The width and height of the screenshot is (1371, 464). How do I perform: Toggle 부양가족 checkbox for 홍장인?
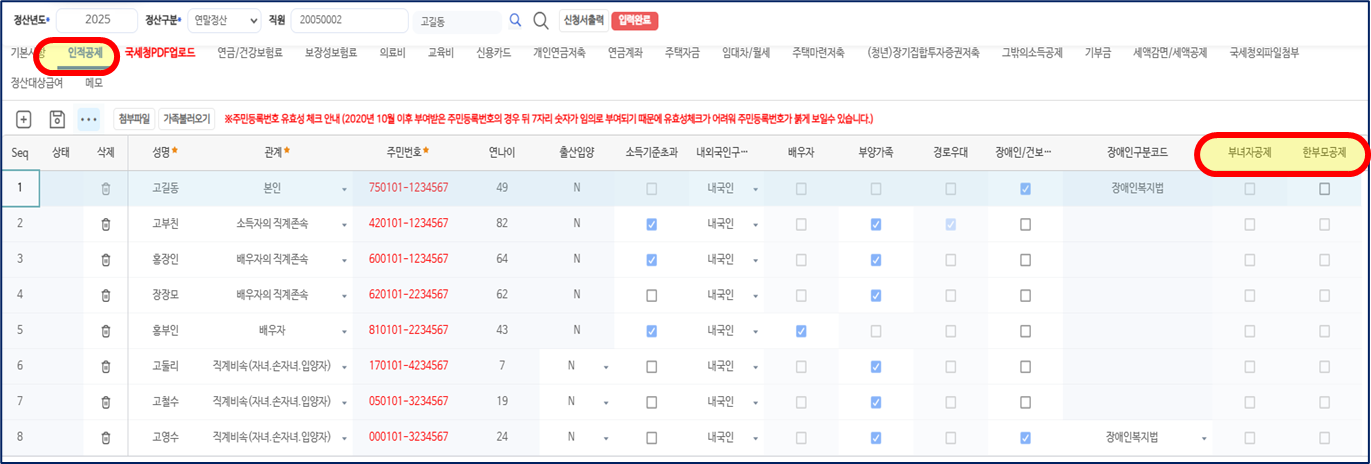click(876, 260)
